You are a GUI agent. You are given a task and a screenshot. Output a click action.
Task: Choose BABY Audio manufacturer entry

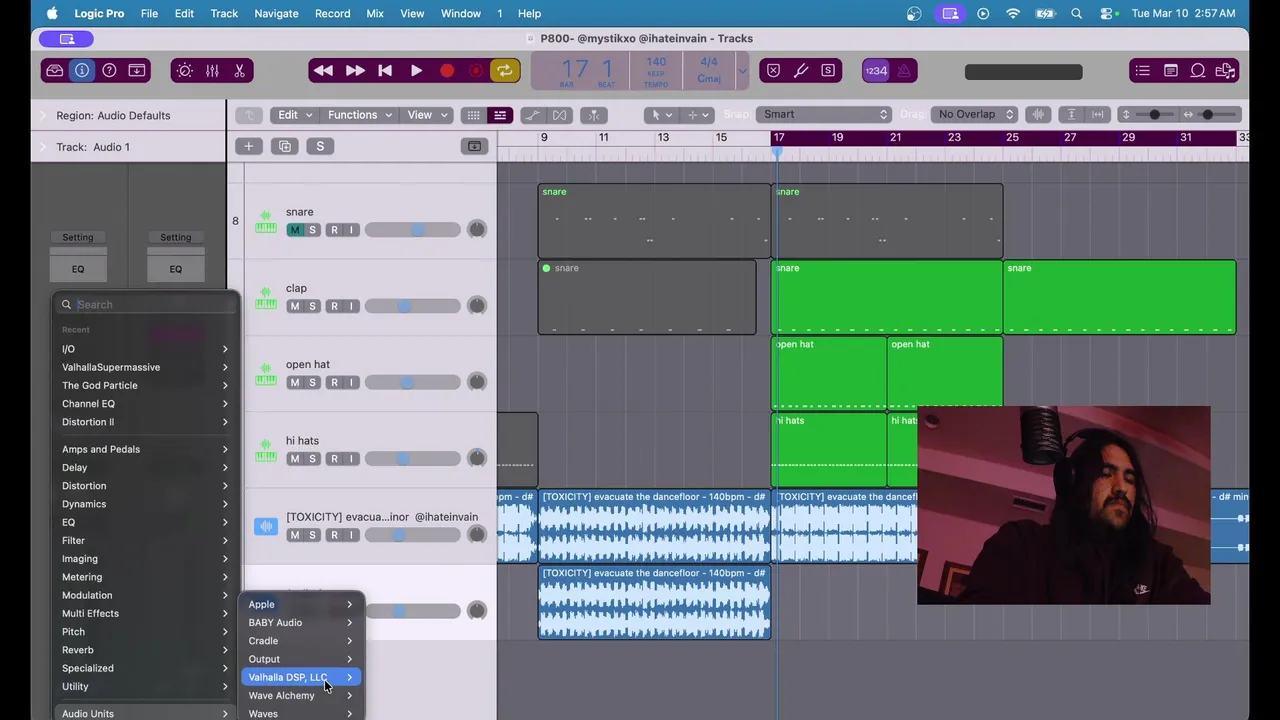(301, 622)
